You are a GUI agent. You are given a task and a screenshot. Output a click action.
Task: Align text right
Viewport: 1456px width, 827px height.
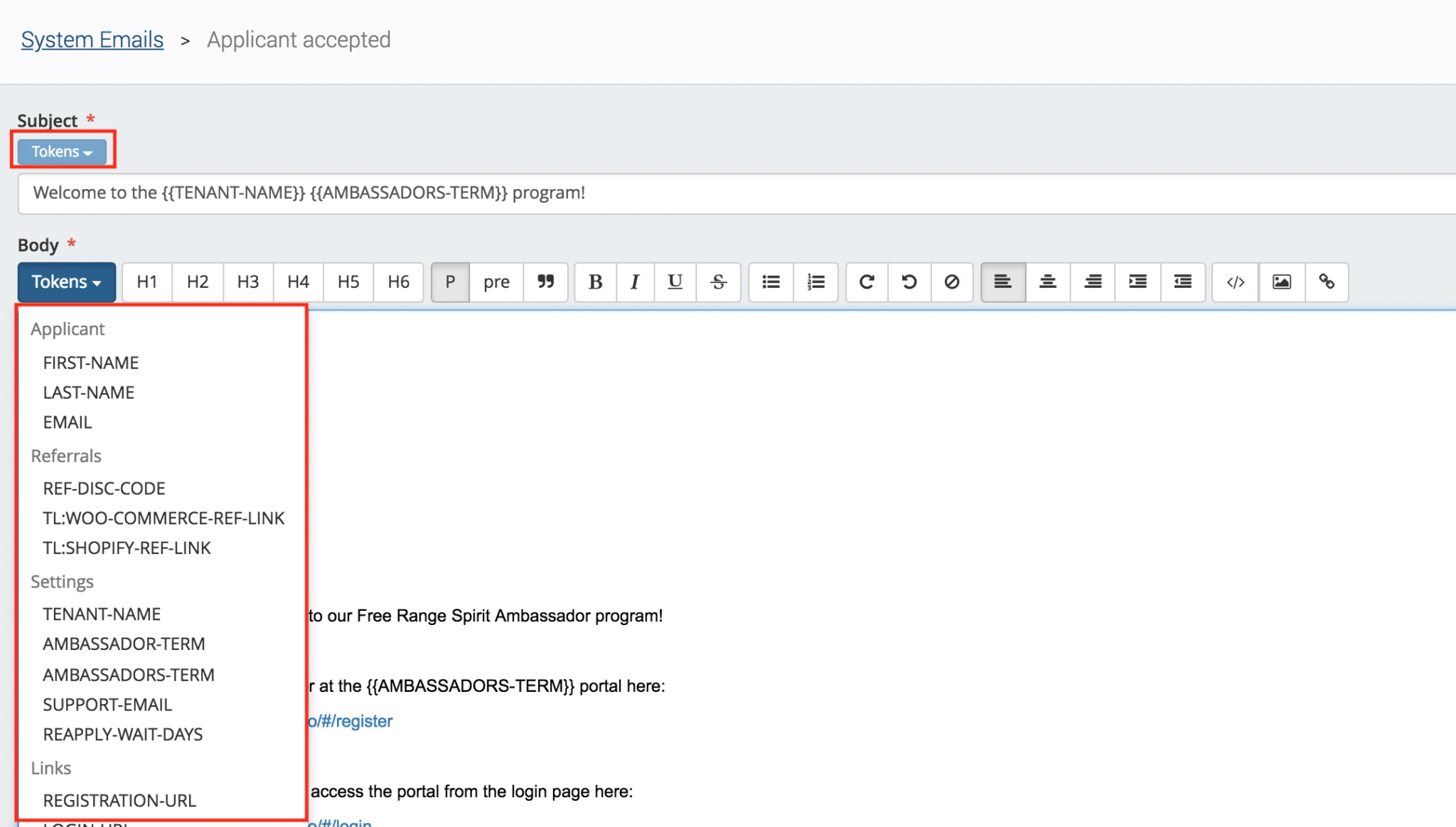pos(1093,282)
